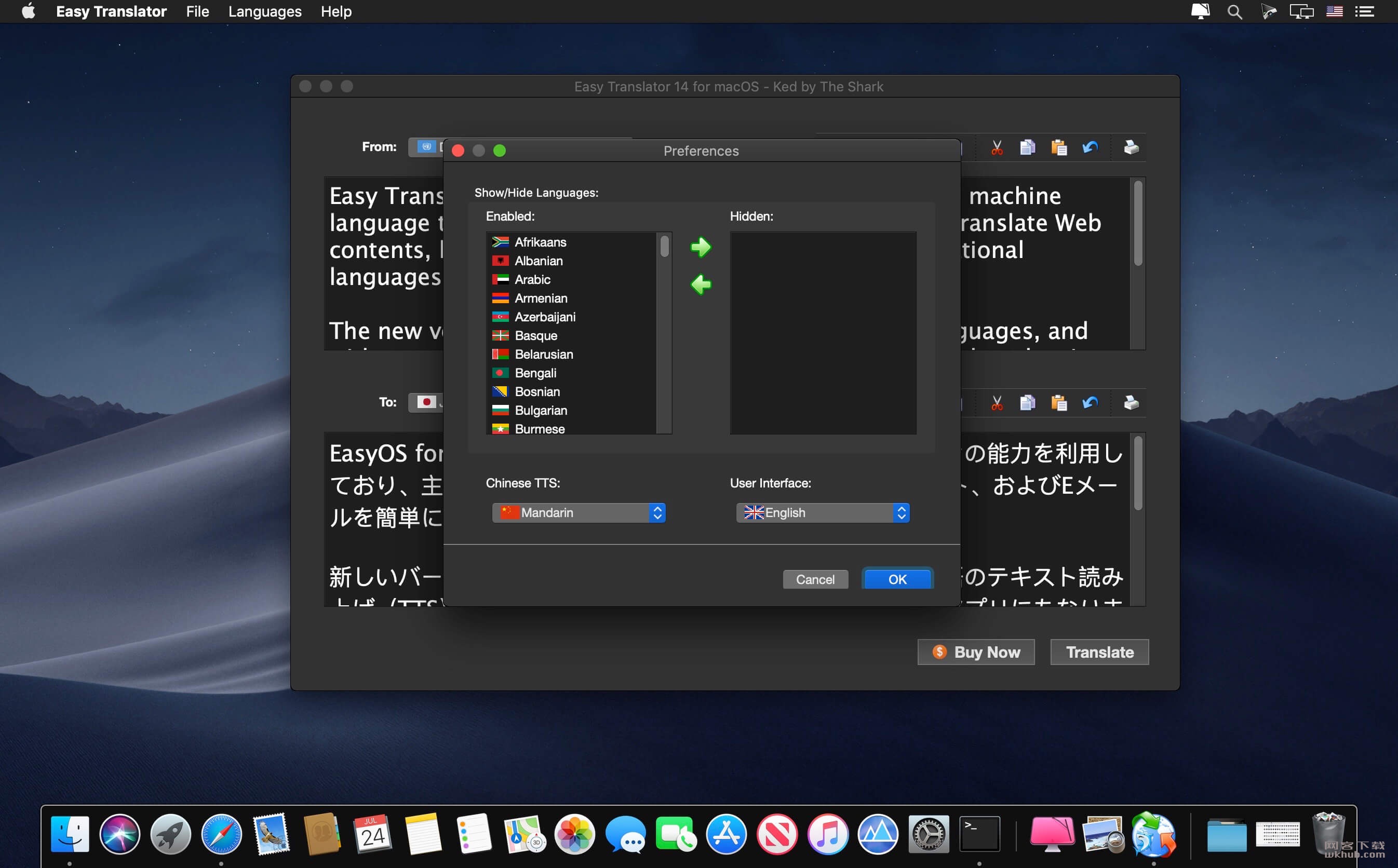Viewport: 1398px width, 868px height.
Task: Select Afrikaans in the Enabled list
Action: pyautogui.click(x=571, y=242)
